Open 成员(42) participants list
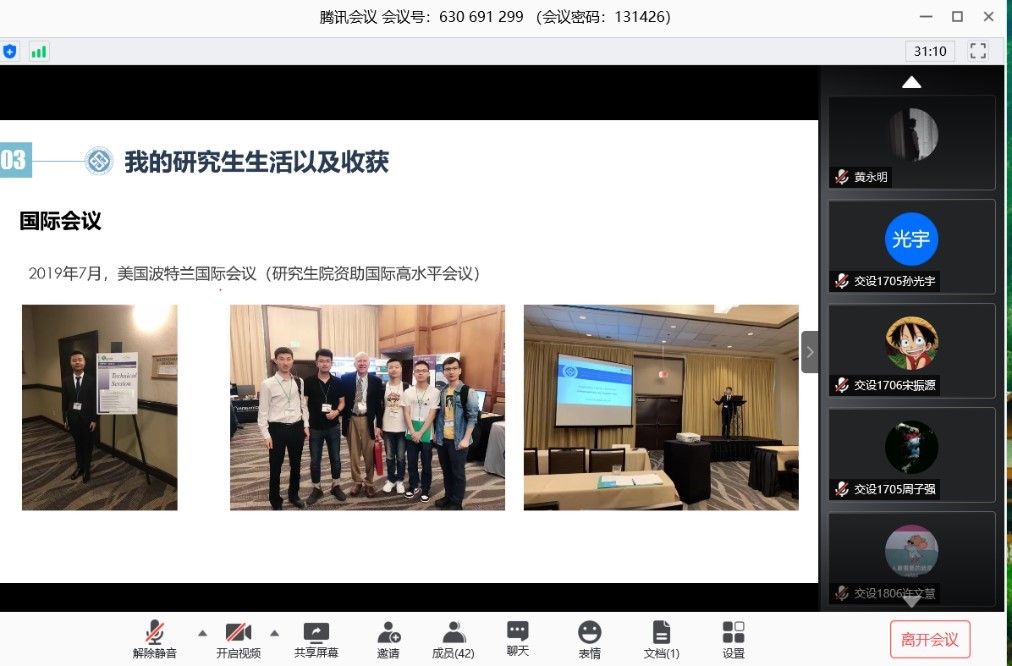The image size is (1012, 666). click(453, 640)
